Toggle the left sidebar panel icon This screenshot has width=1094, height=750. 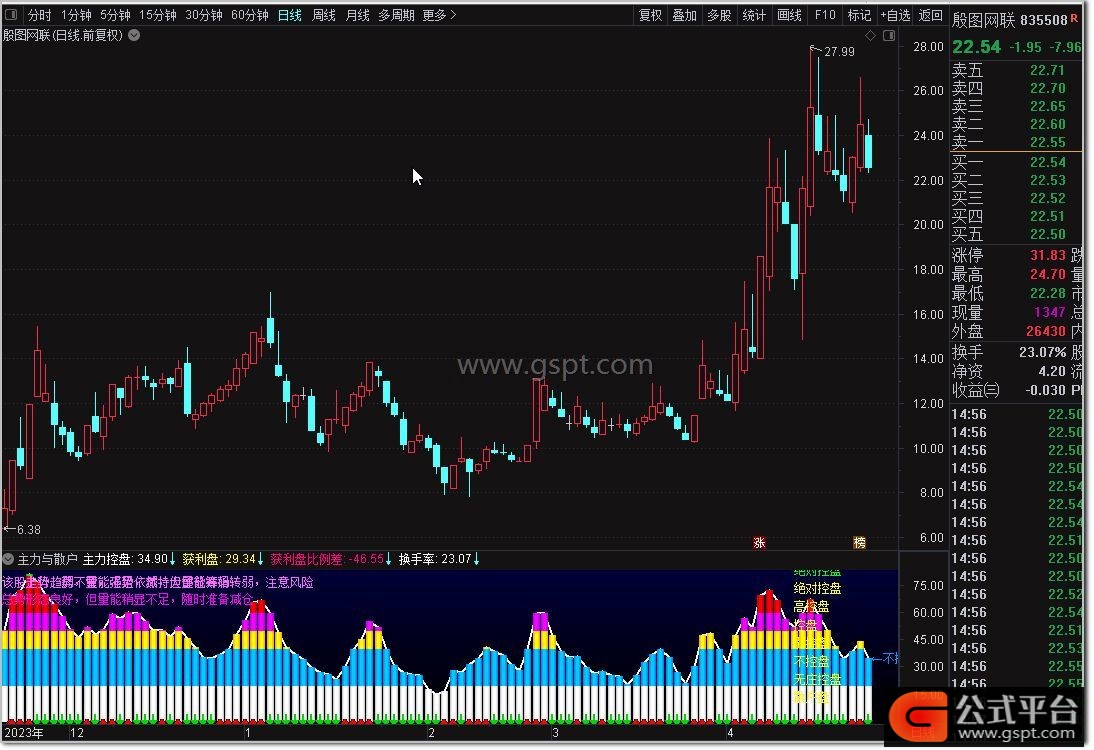point(11,14)
